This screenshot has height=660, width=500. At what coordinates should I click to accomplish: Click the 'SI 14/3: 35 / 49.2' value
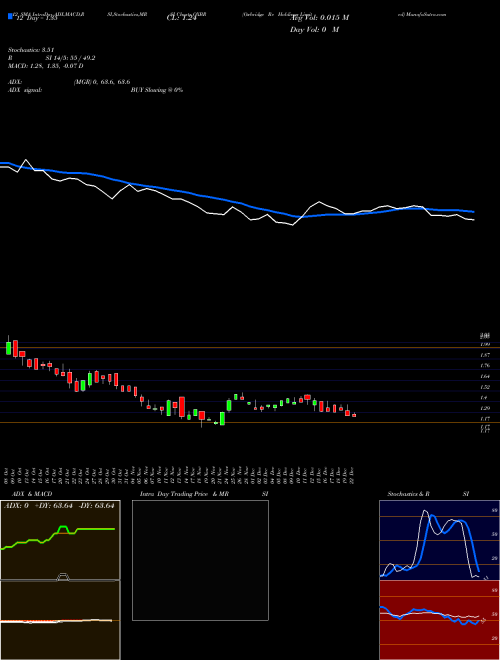coord(71,58)
